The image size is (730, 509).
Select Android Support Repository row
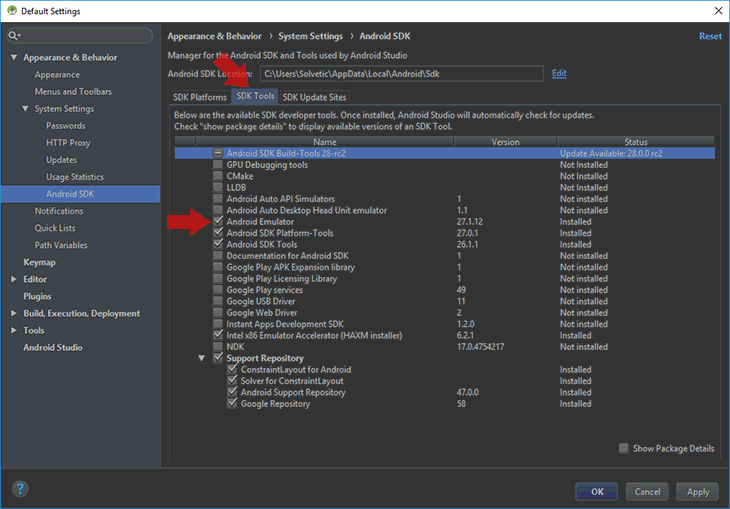445,392
